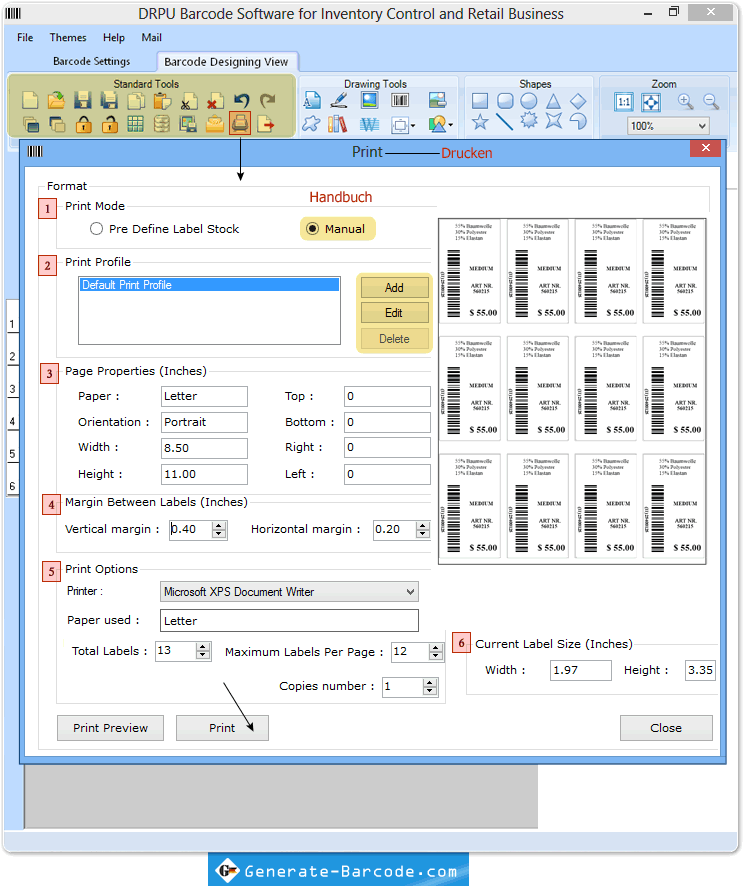This screenshot has width=744, height=886.
Task: Select the diagonal Line shape
Action: [x=504, y=121]
